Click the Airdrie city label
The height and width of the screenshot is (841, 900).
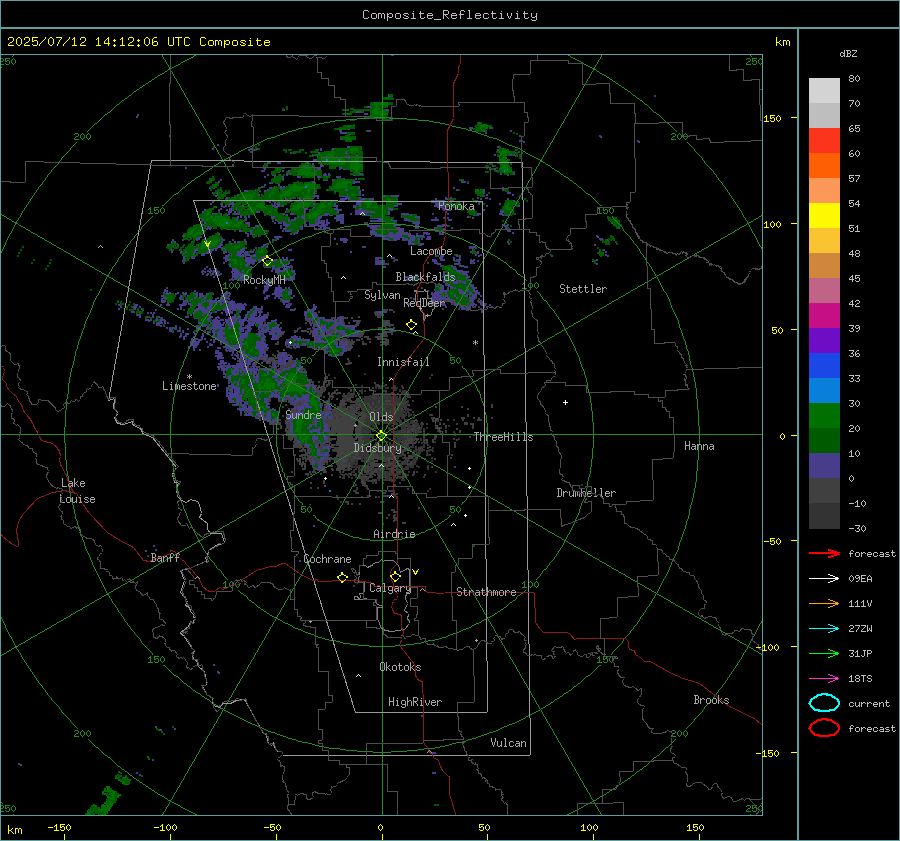point(394,534)
